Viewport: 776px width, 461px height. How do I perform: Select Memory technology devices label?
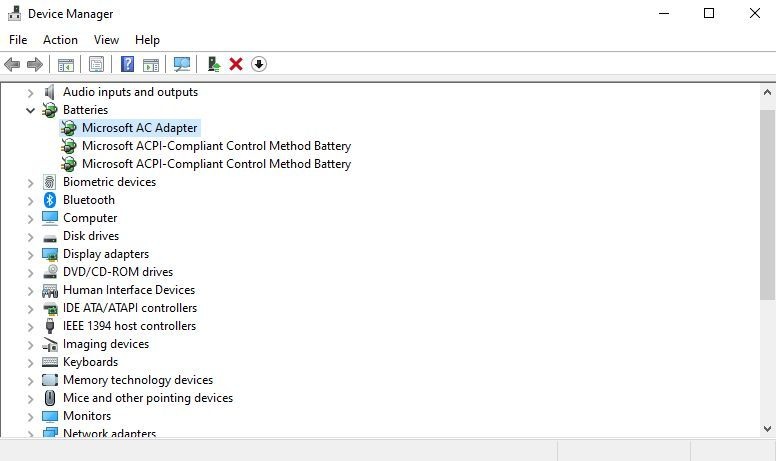coord(138,380)
